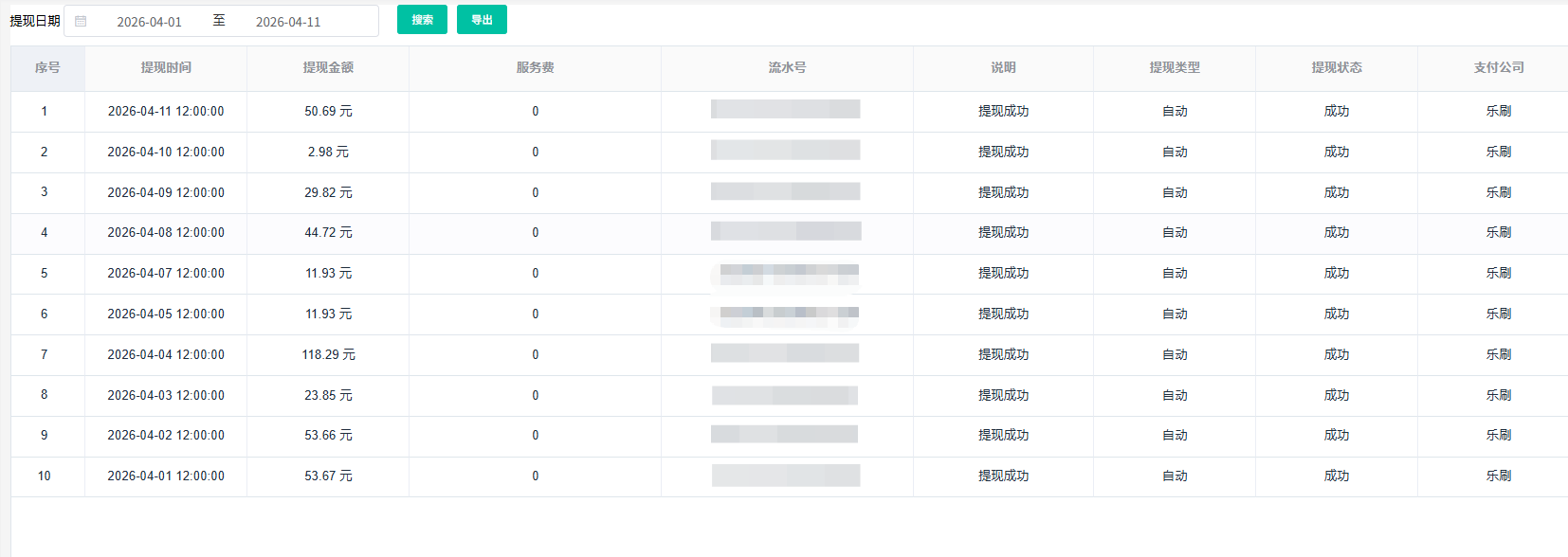Select 成功 status in the 2026-04-01 row
This screenshot has width=1568, height=557.
(x=1337, y=476)
